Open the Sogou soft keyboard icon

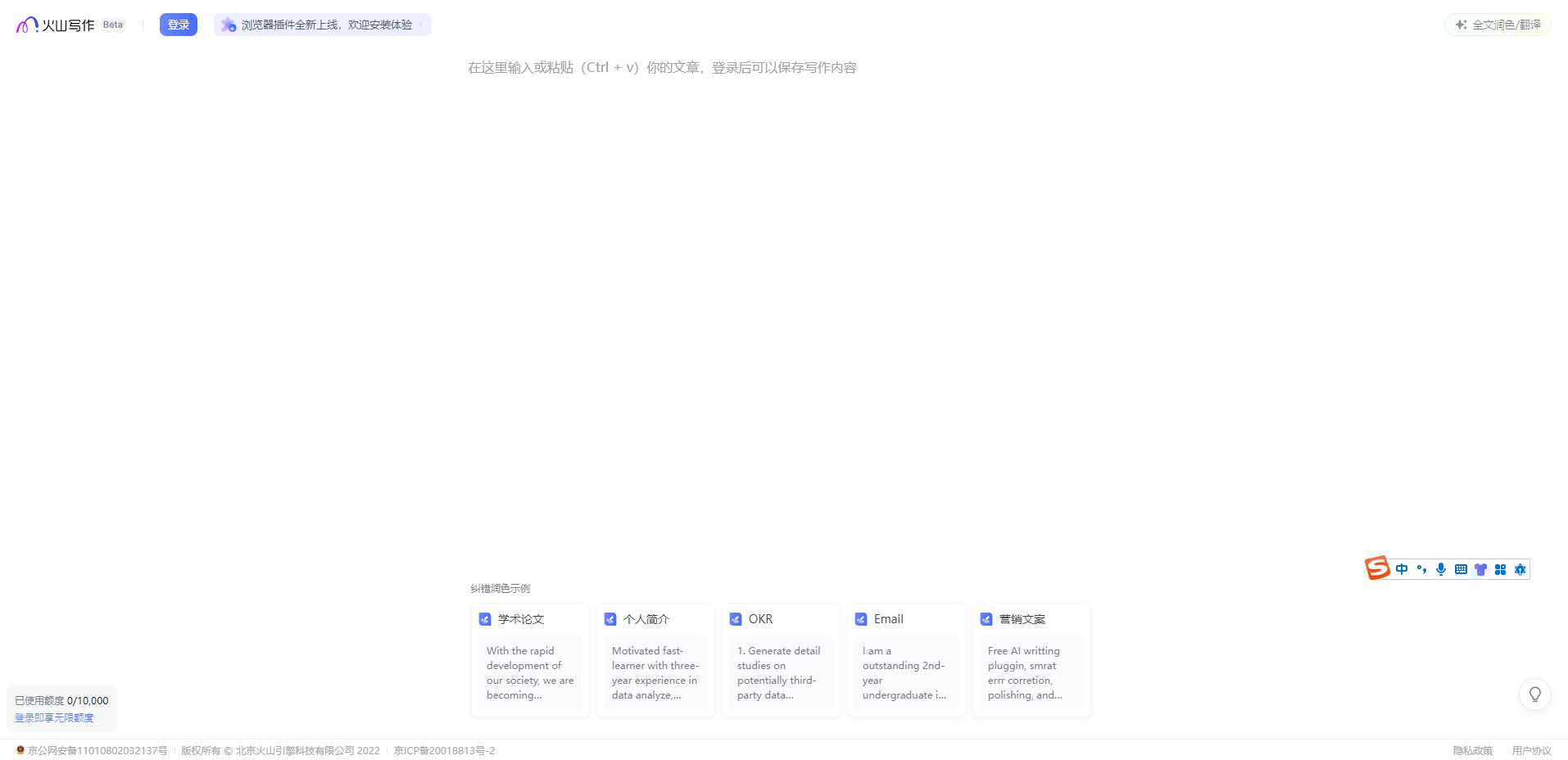1461,569
